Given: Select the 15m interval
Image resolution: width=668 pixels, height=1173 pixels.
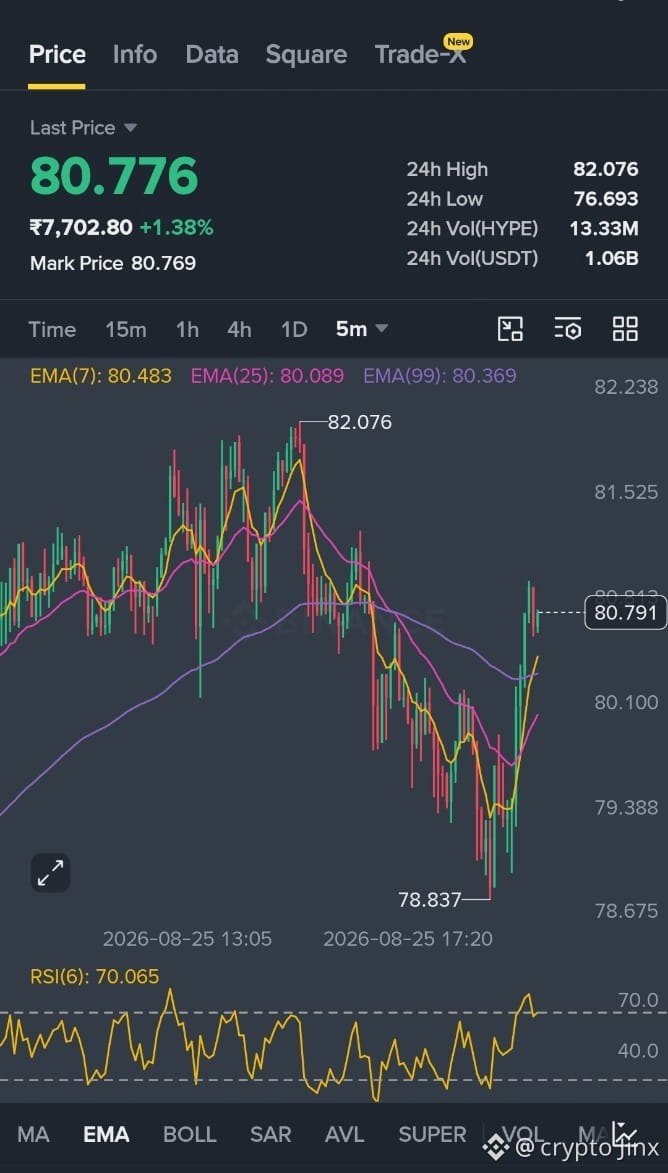Looking at the screenshot, I should 126,329.
